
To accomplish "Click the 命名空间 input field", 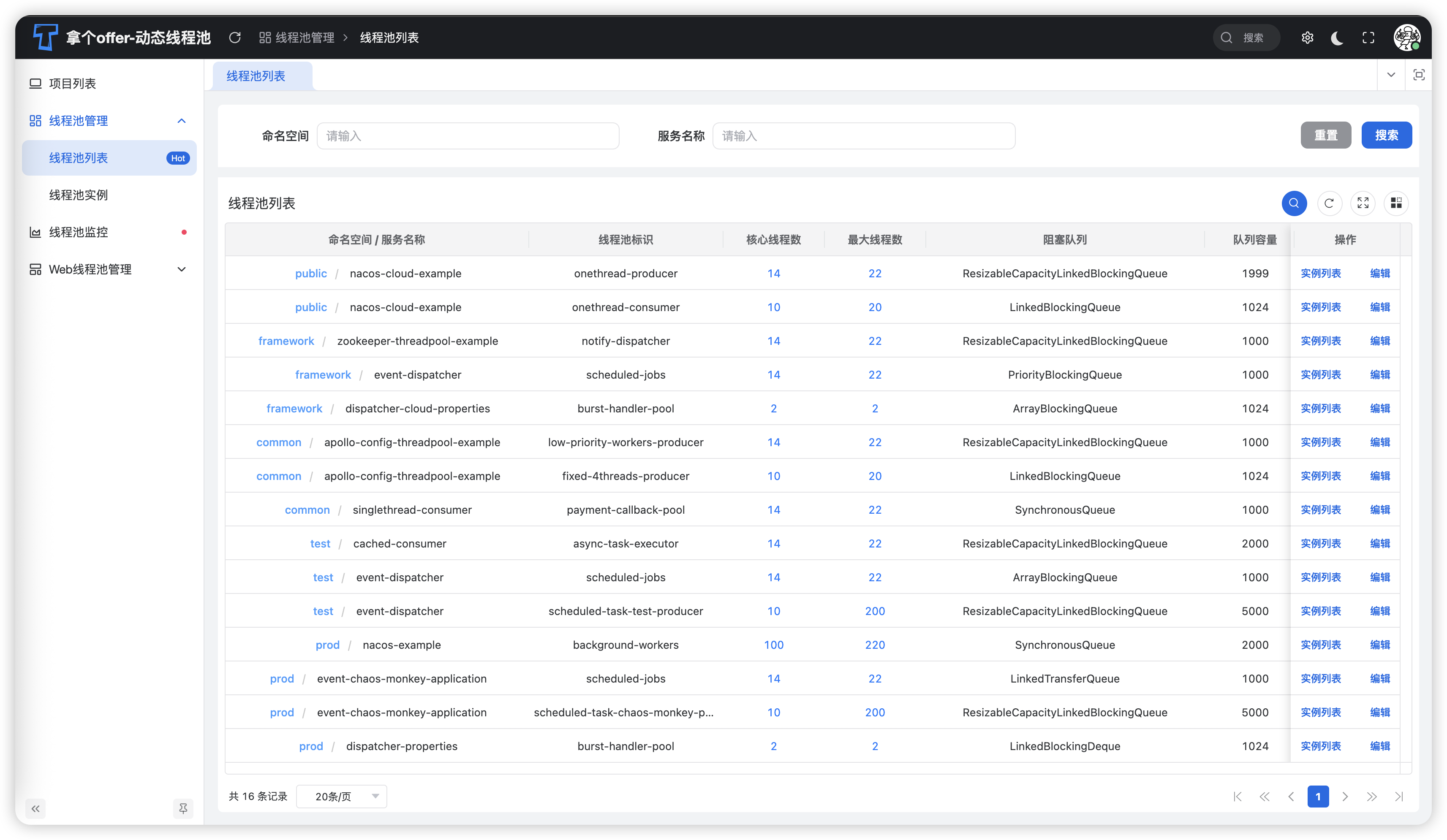I will [468, 136].
